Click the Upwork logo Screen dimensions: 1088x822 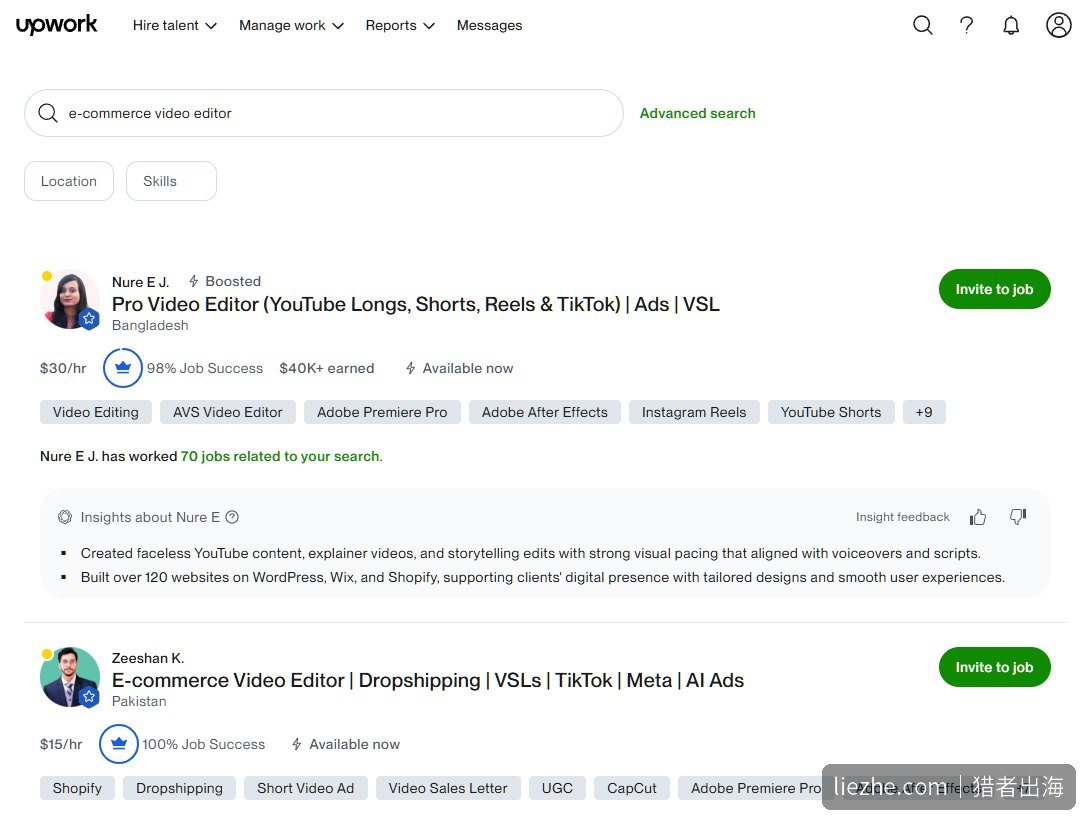tap(56, 25)
